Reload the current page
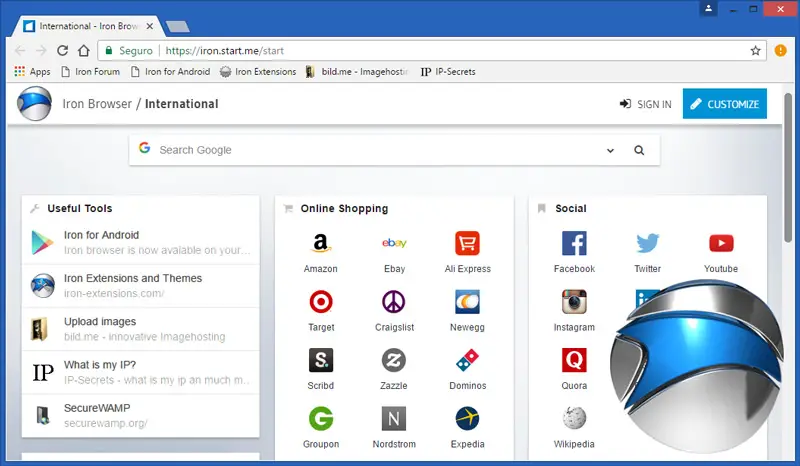The height and width of the screenshot is (466, 800). coord(62,51)
